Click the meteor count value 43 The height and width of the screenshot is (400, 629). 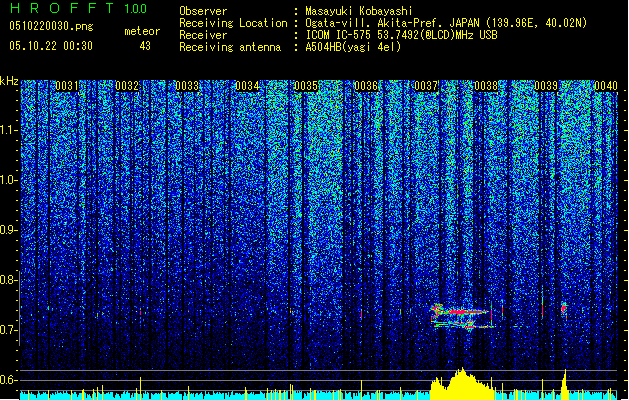145,46
